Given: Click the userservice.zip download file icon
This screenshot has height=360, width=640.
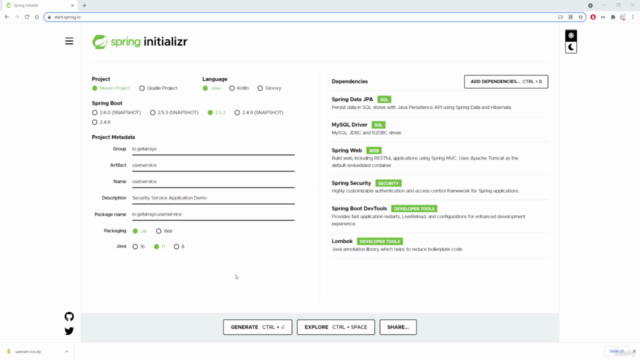Looking at the screenshot, I should coord(9,351).
